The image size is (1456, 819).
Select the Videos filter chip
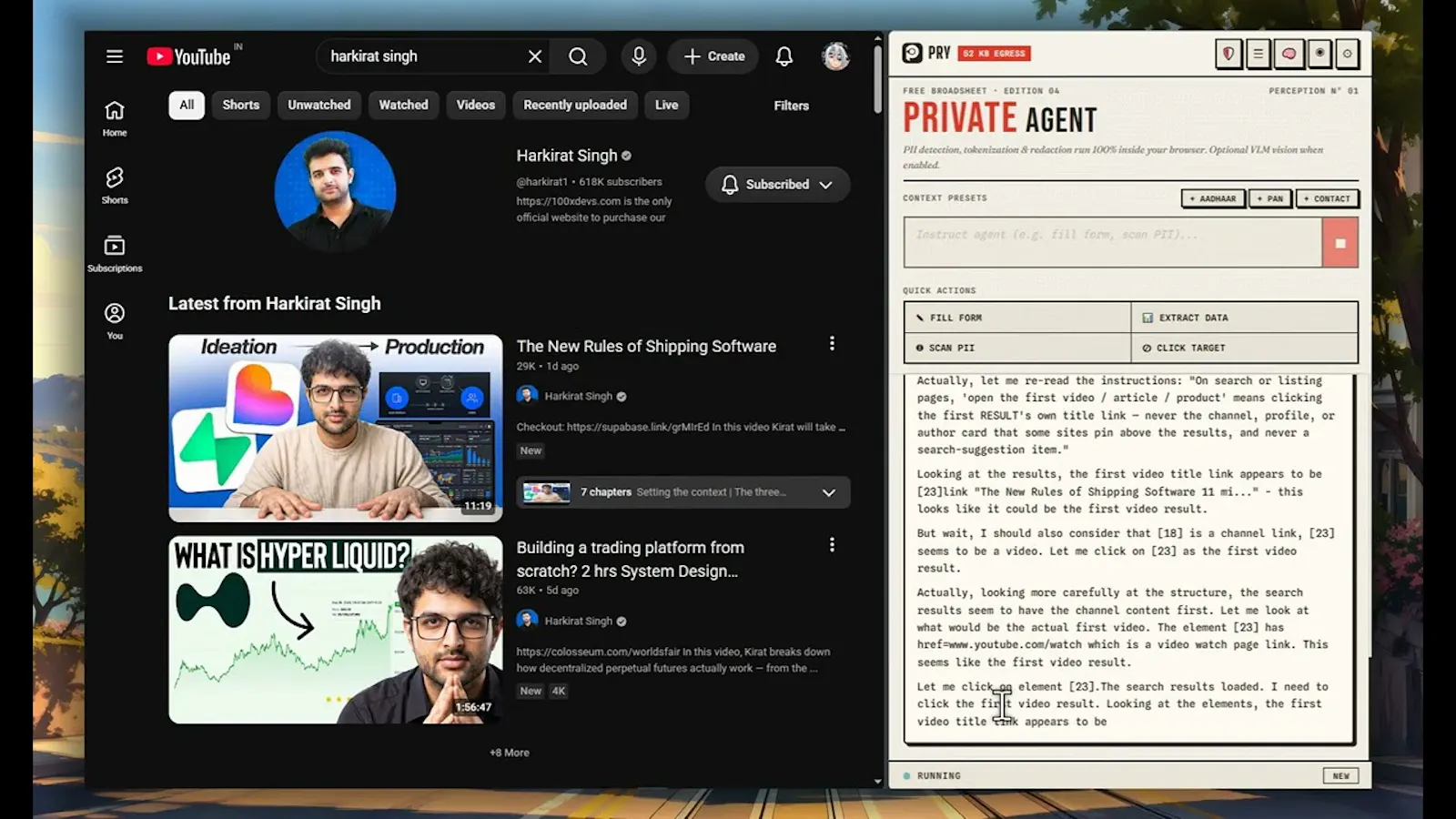point(476,105)
